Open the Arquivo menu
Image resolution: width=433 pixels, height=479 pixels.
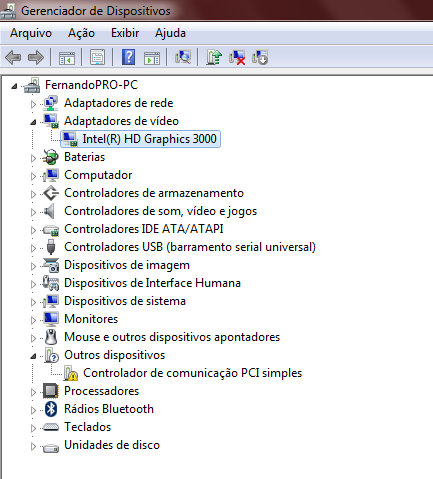31,33
